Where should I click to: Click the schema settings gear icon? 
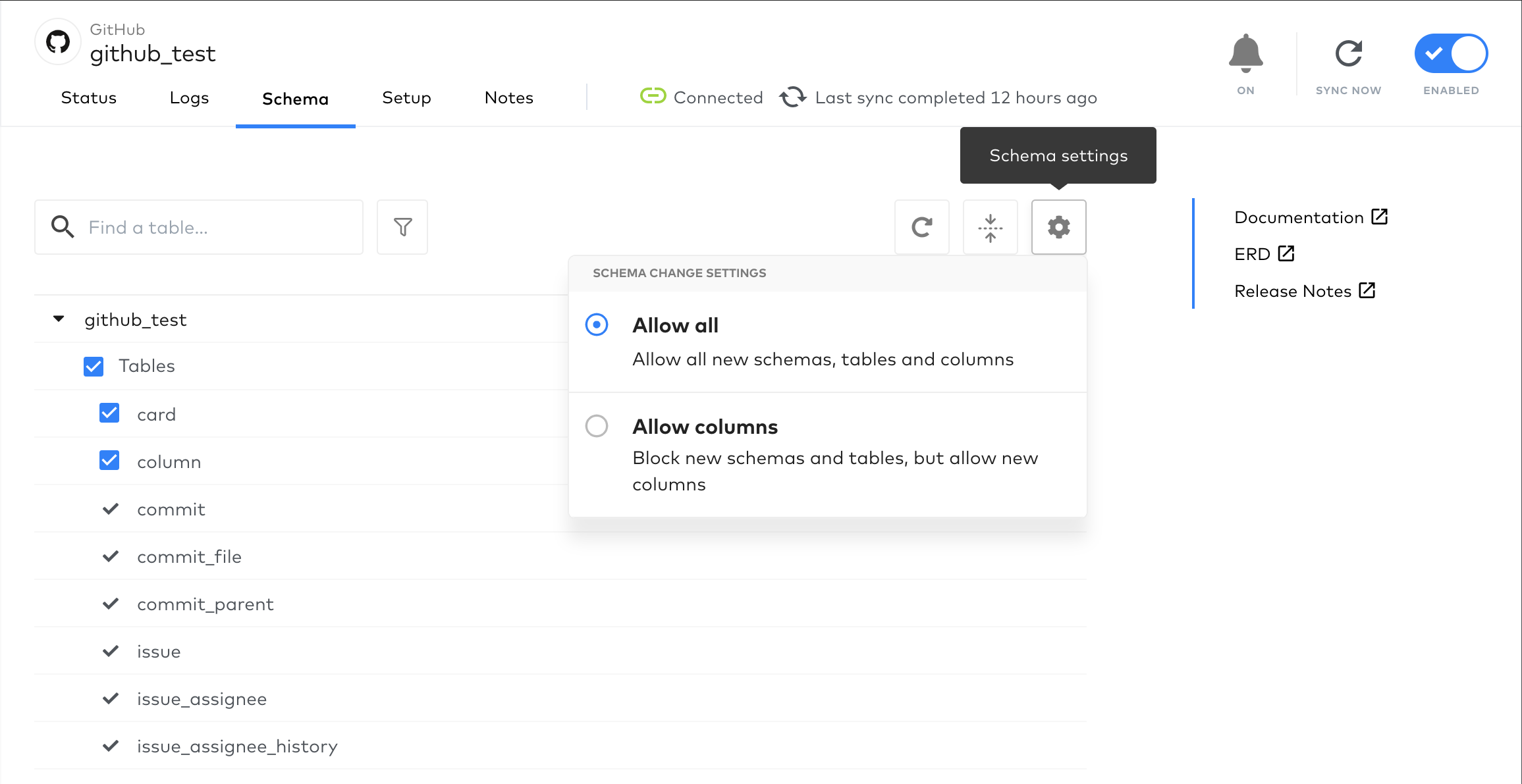1058,227
